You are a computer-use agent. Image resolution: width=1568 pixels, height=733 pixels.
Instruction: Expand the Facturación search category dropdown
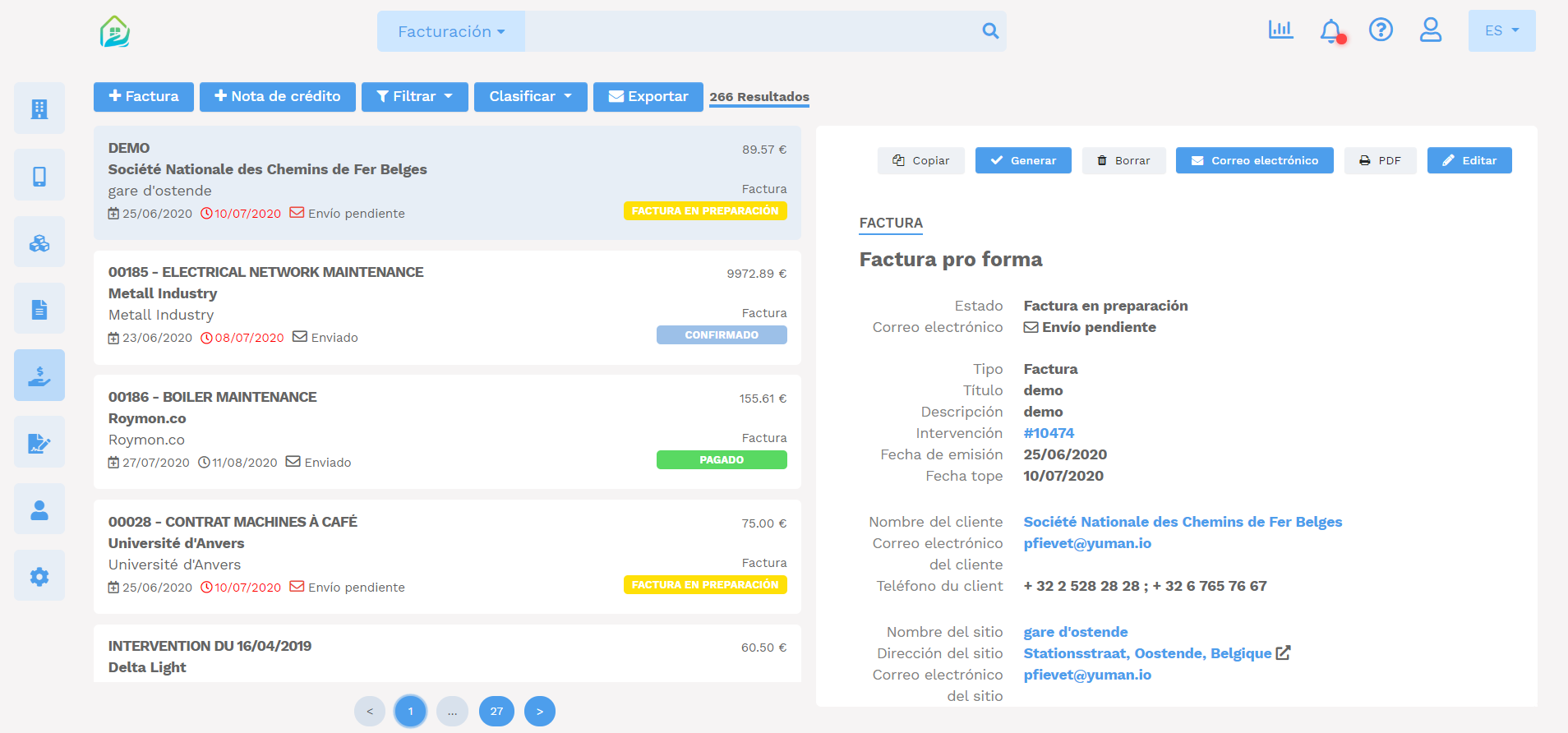point(451,31)
